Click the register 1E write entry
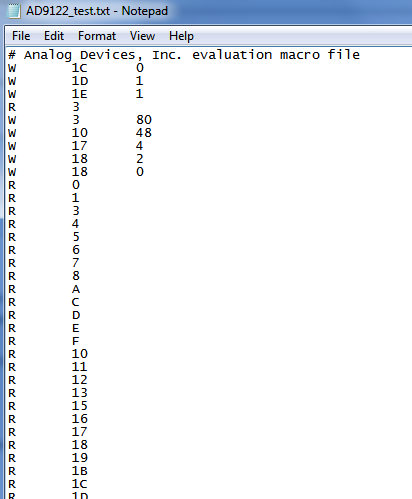412x499 pixels. click(x=76, y=94)
